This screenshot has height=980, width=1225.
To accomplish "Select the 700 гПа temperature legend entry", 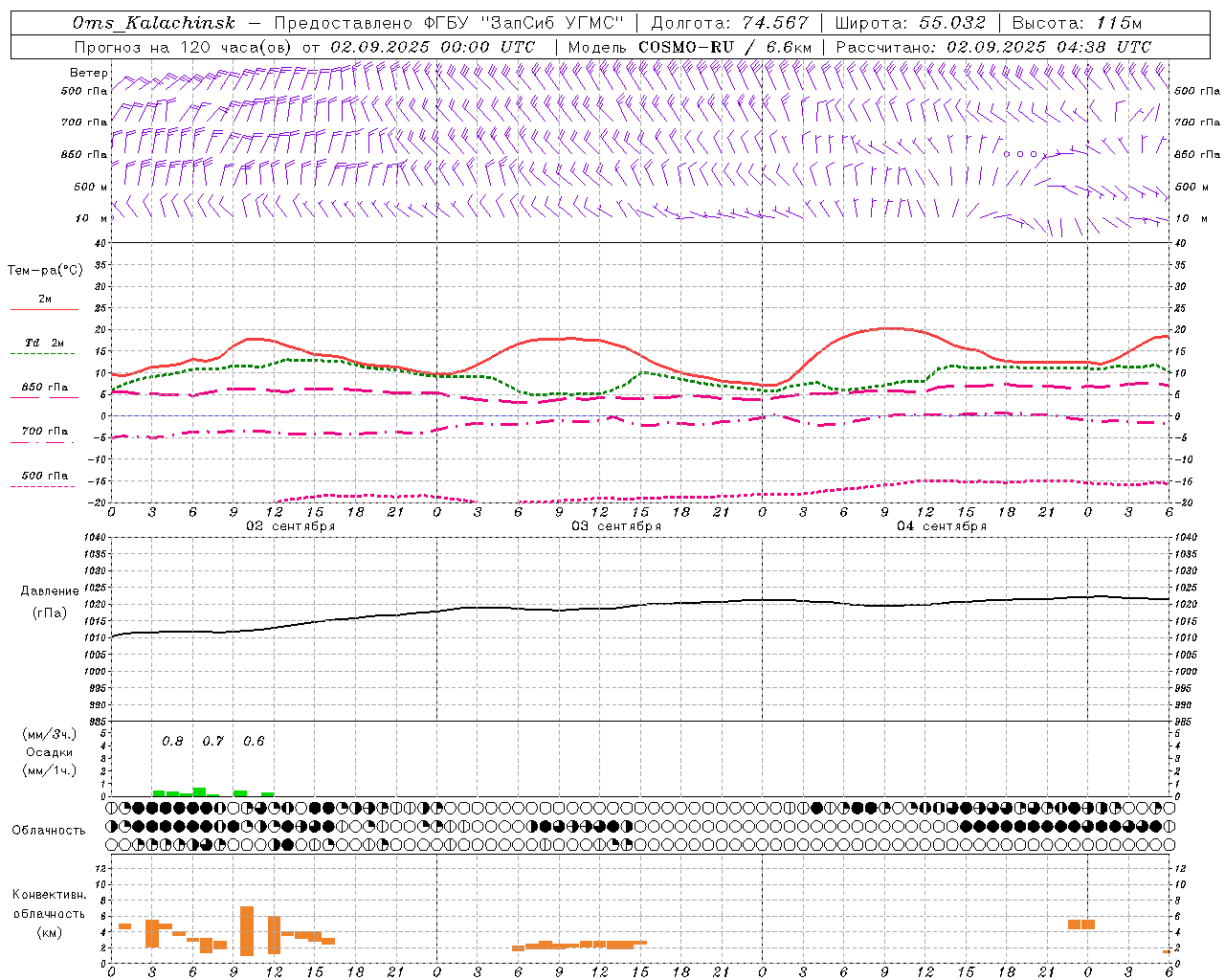I will tap(44, 432).
